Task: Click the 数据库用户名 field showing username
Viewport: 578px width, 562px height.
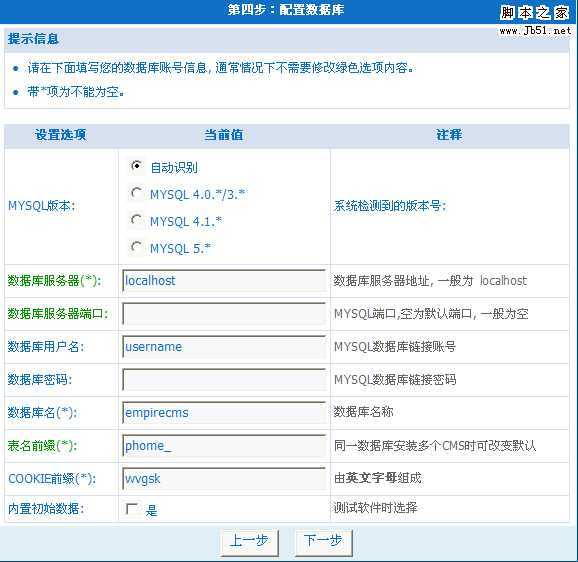Action: [x=224, y=346]
